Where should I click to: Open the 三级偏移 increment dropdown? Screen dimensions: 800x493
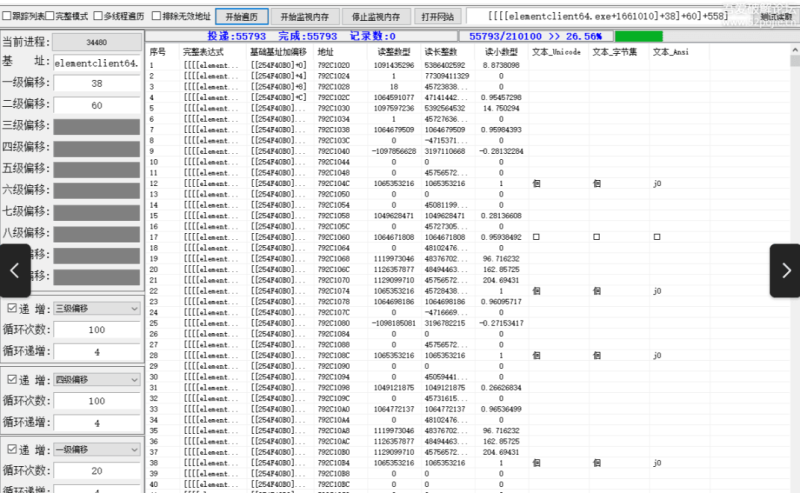click(x=95, y=308)
